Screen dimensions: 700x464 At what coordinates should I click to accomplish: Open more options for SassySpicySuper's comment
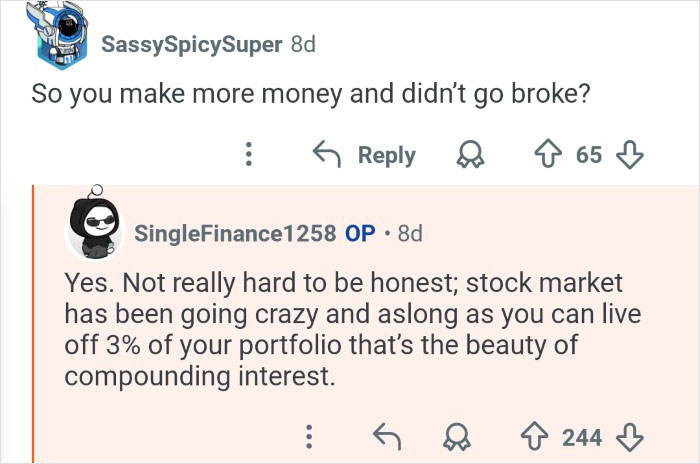coord(248,155)
